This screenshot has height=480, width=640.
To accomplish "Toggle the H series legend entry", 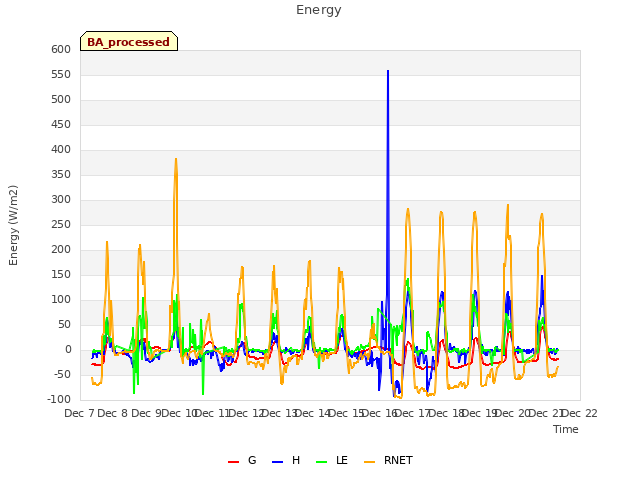I will [286, 460].
